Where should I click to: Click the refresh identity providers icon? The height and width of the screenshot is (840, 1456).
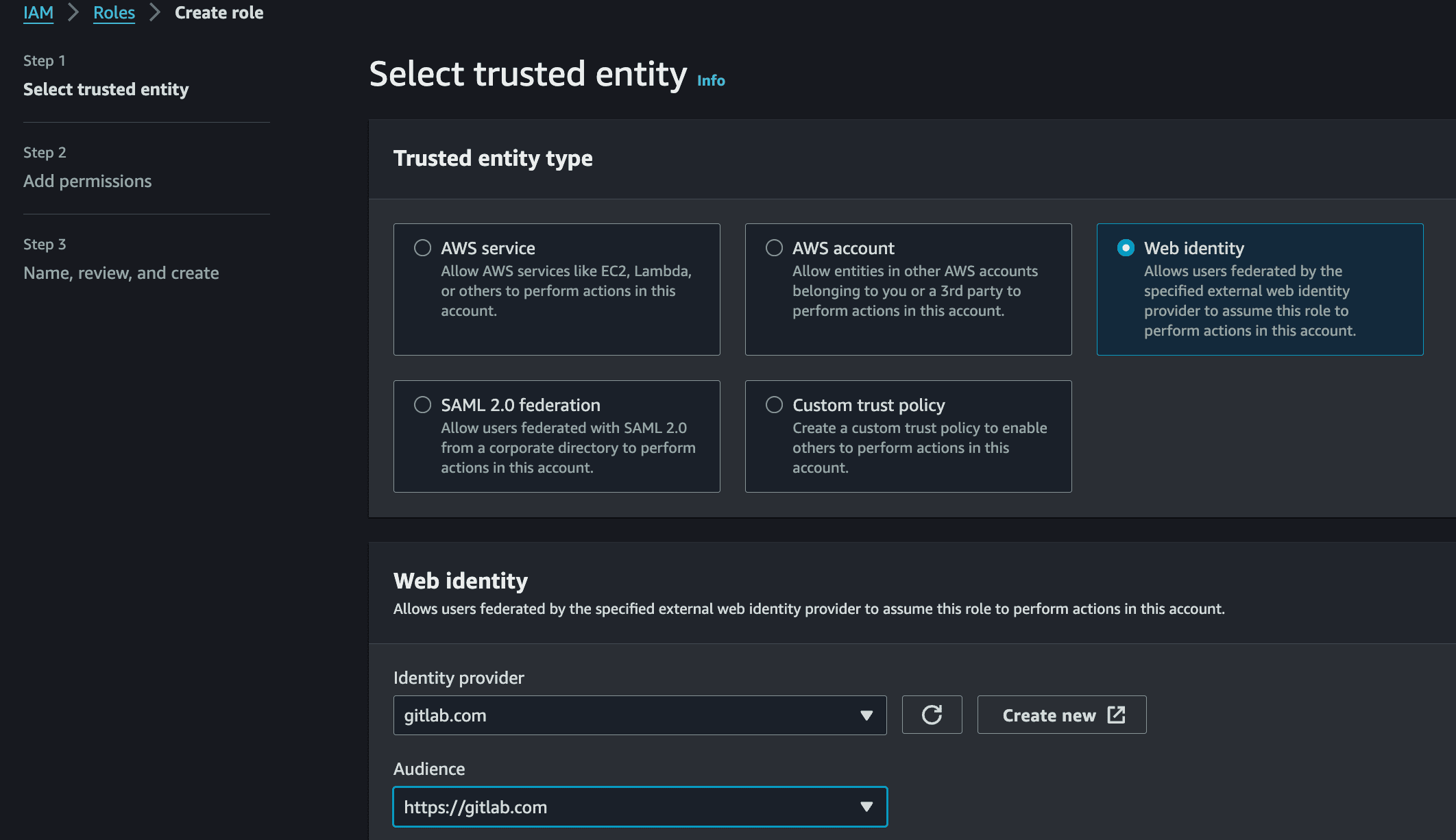(932, 715)
